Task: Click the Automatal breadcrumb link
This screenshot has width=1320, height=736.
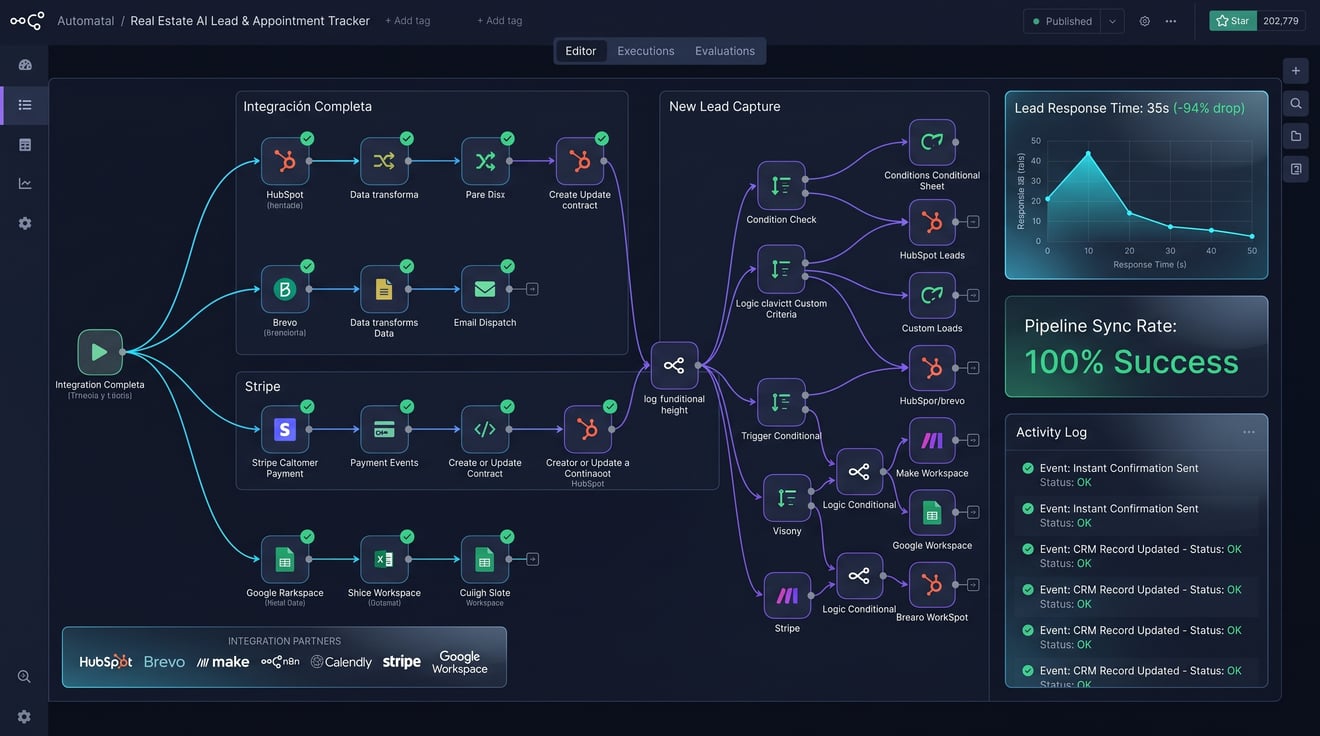Action: [86, 21]
